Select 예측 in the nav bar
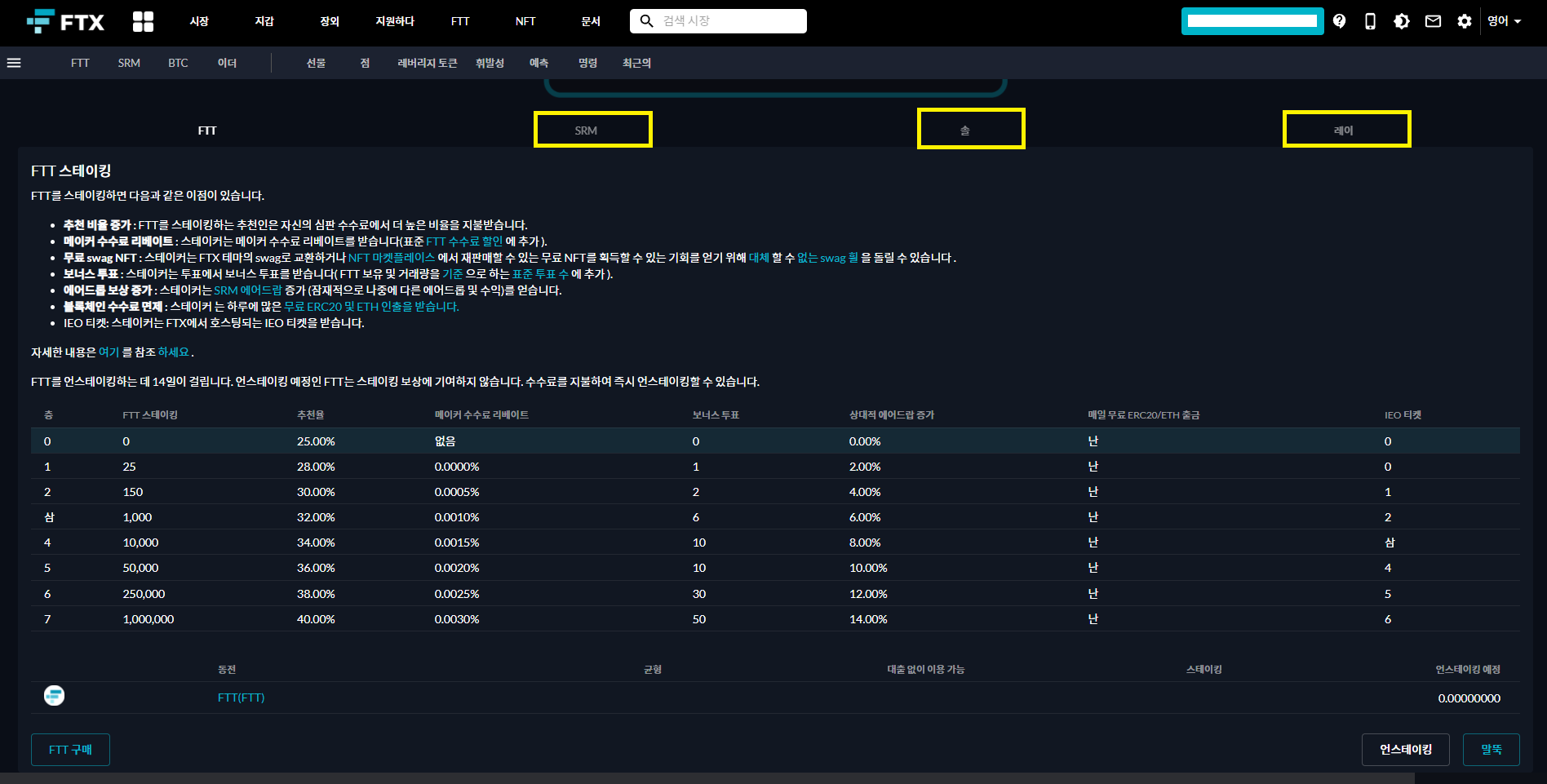Screen dimensions: 1547x784 [539, 63]
